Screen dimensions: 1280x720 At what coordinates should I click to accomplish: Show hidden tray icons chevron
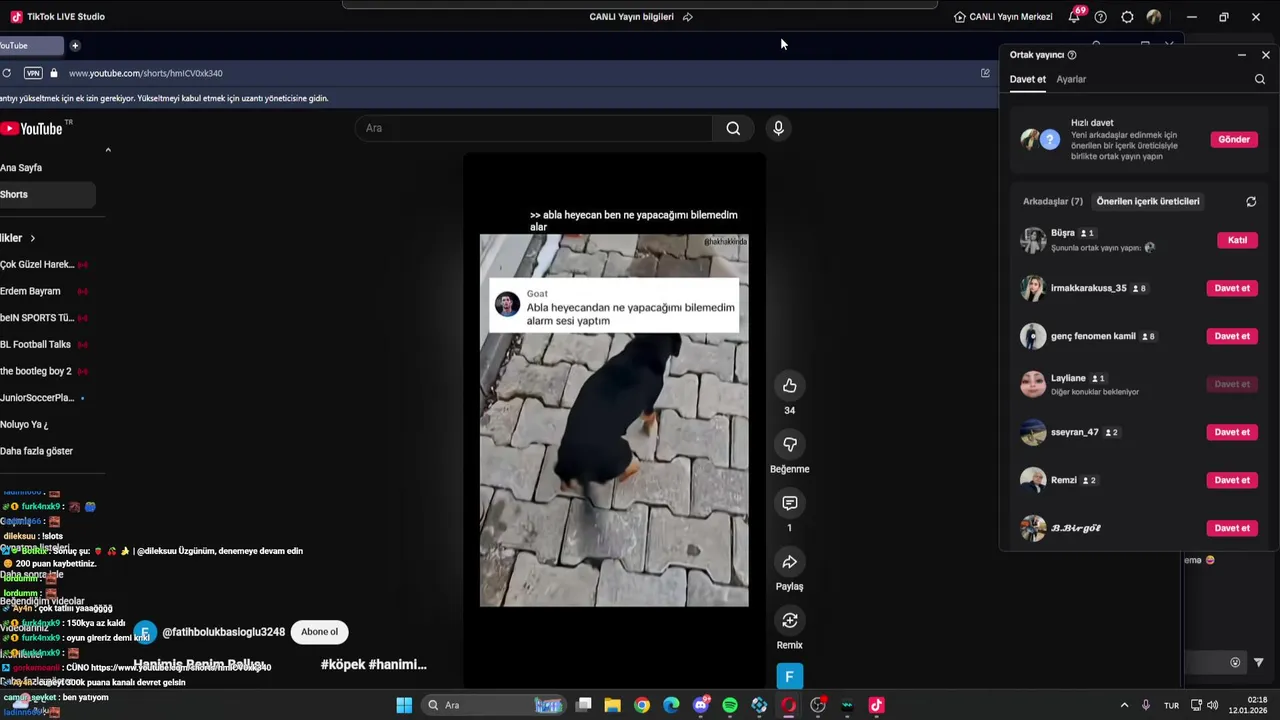click(x=1124, y=705)
